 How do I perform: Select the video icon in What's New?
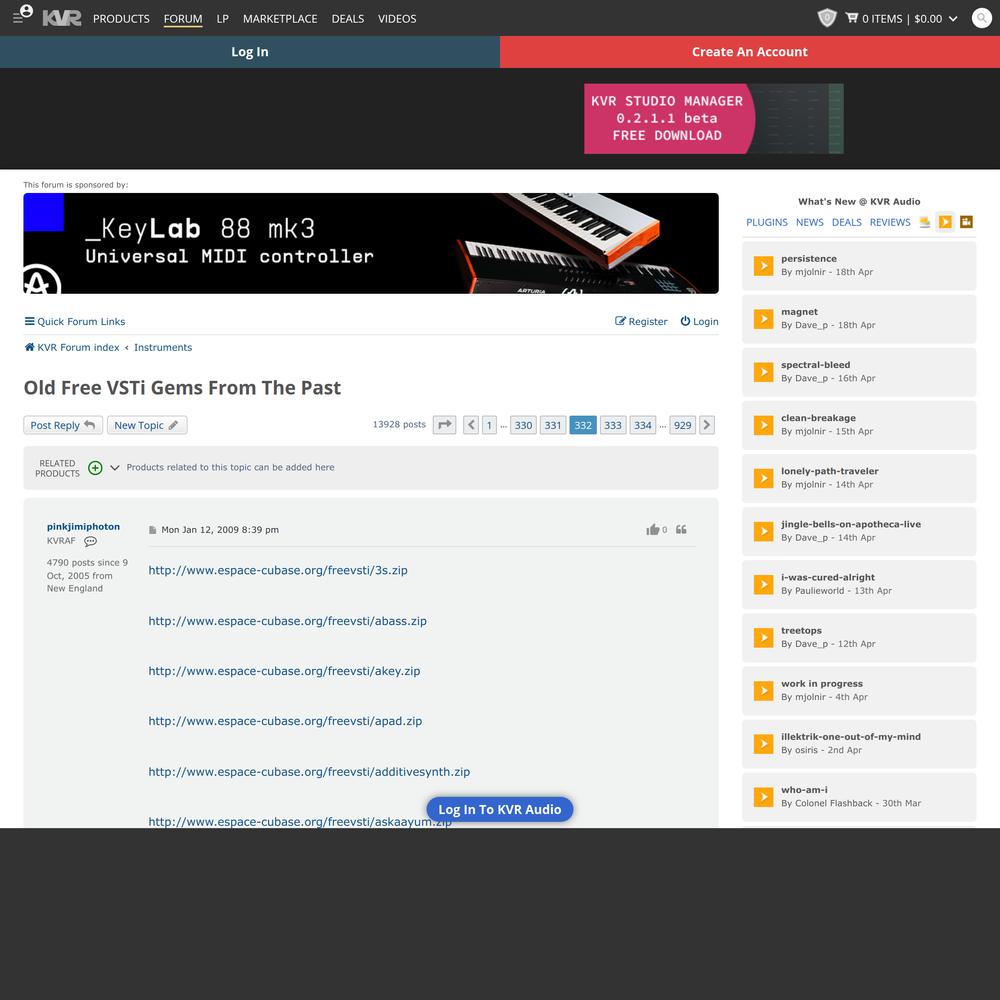click(x=966, y=222)
